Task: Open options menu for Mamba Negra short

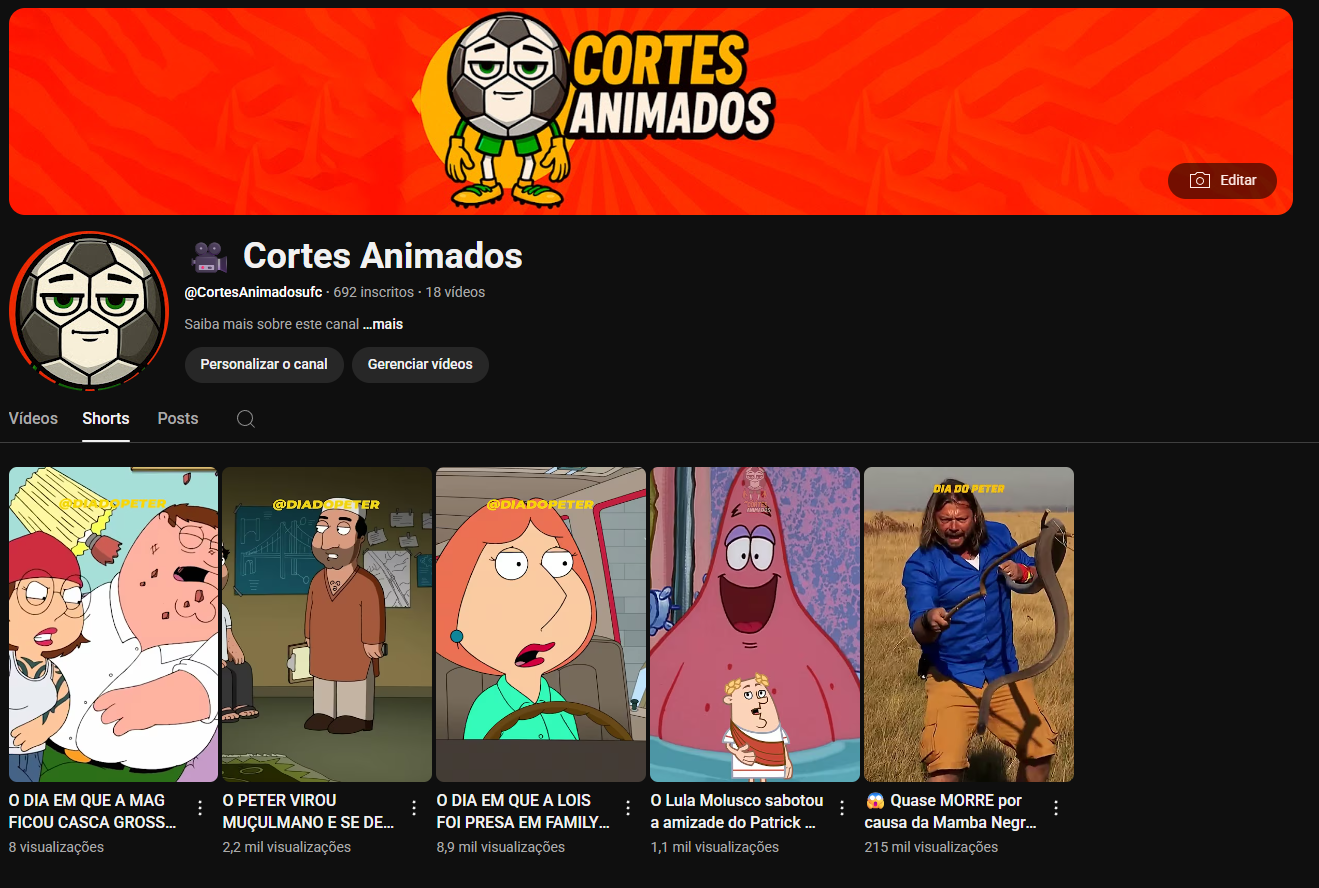Action: [x=1056, y=808]
